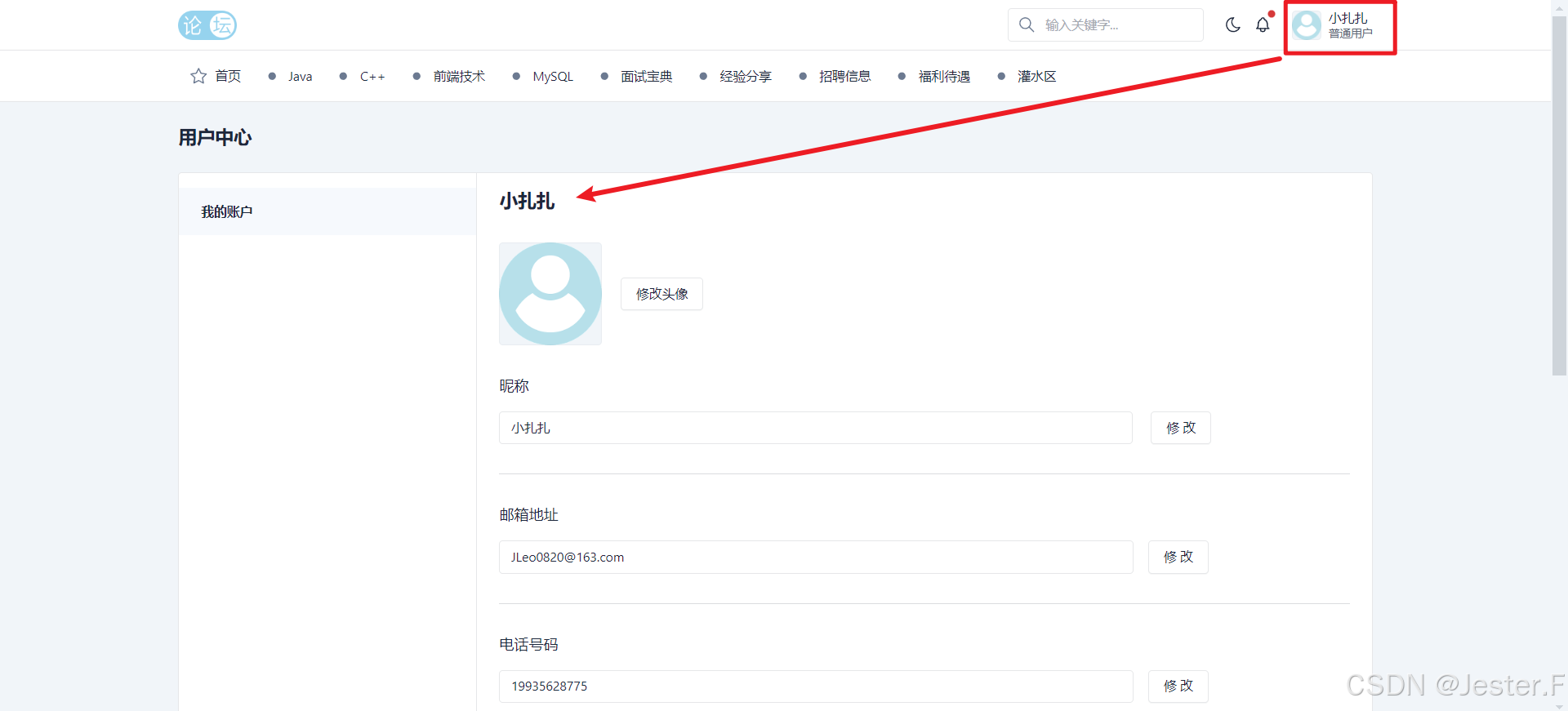Image resolution: width=1568 pixels, height=711 pixels.
Task: Click the 修改头像 button
Action: [x=661, y=294]
